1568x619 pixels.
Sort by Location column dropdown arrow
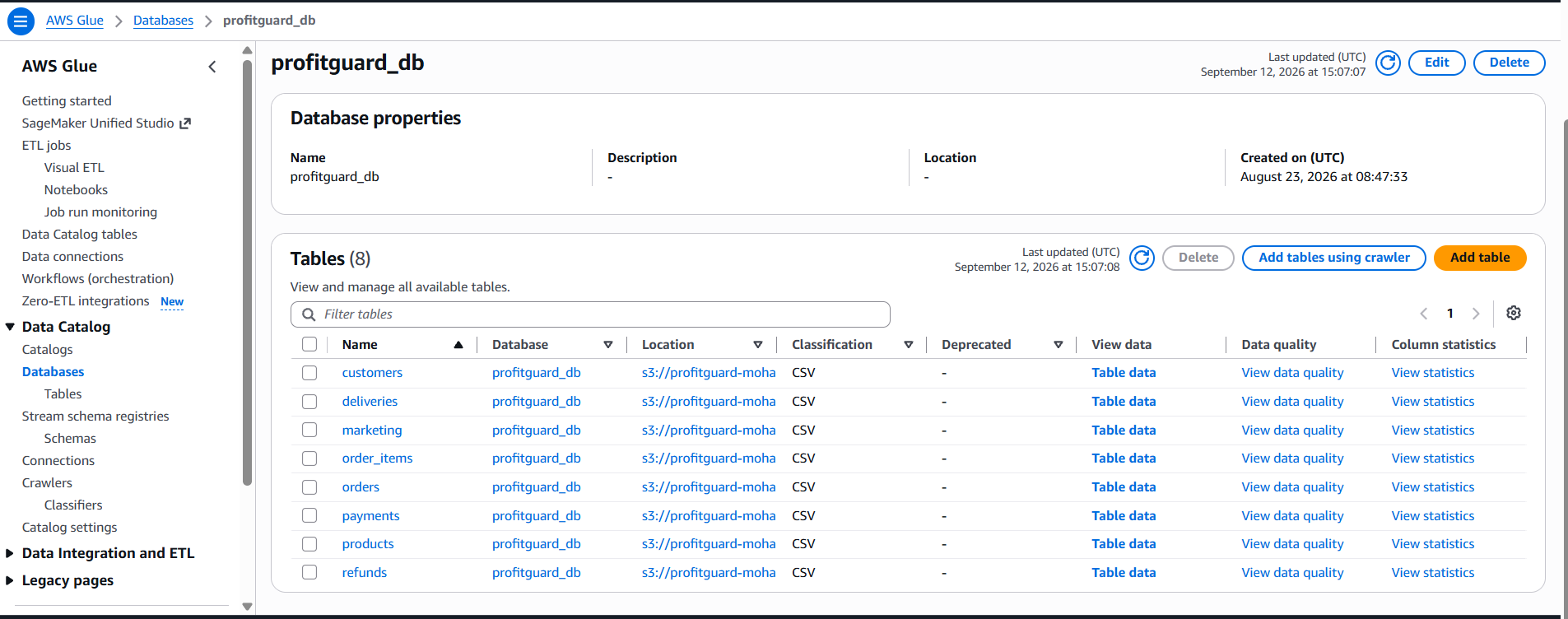pos(758,345)
